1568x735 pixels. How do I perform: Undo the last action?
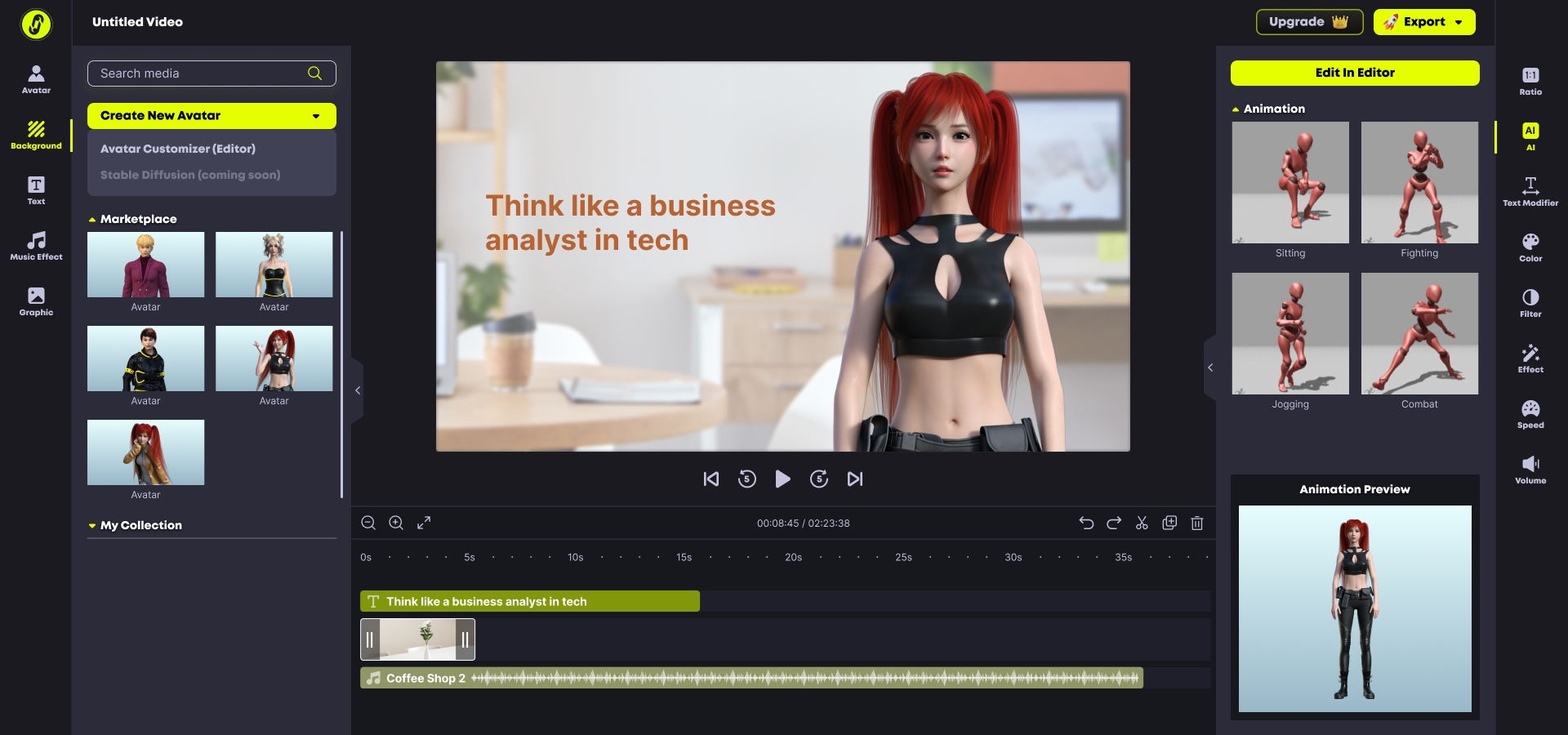coord(1086,523)
